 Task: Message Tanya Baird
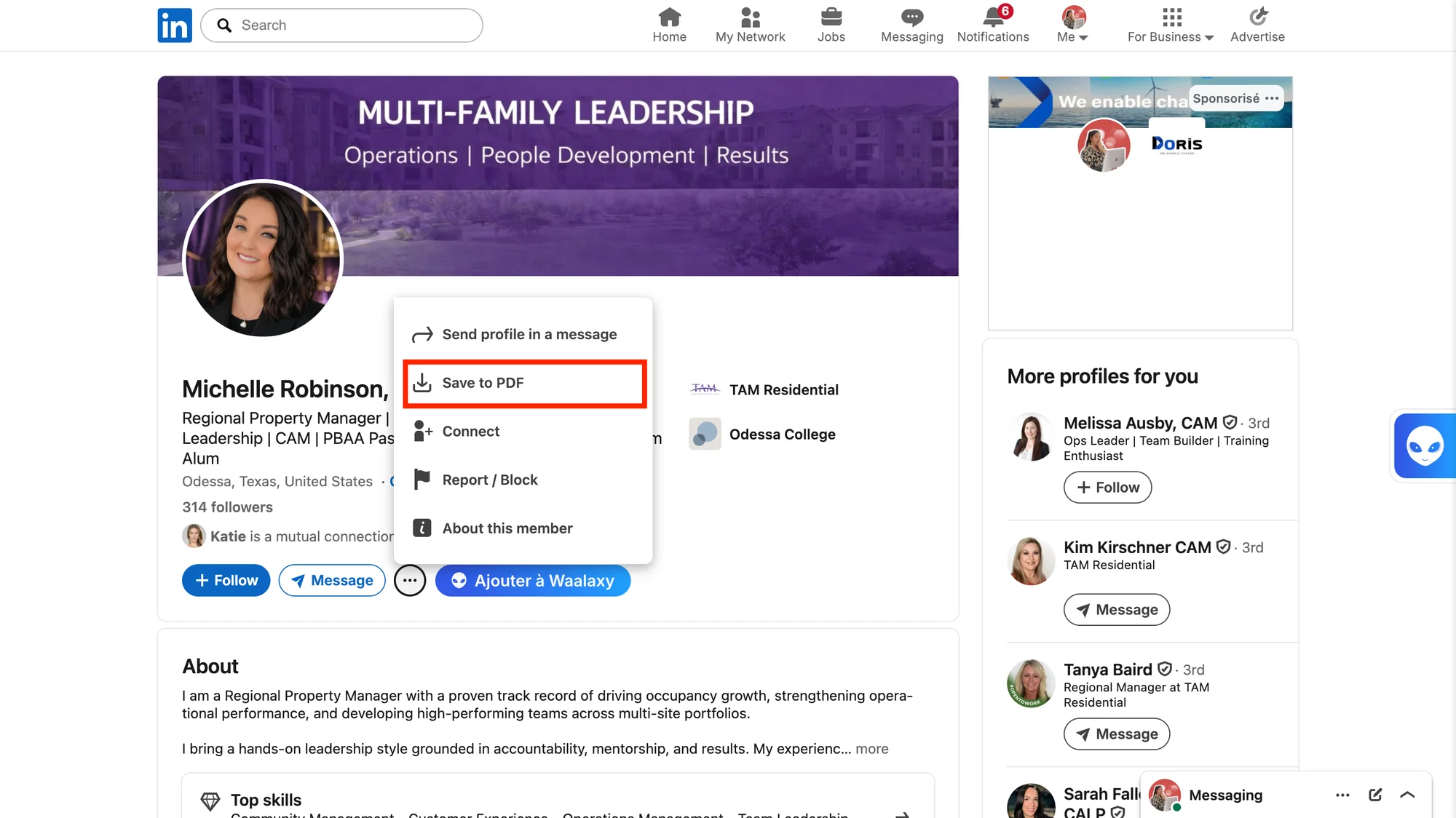click(x=1116, y=734)
